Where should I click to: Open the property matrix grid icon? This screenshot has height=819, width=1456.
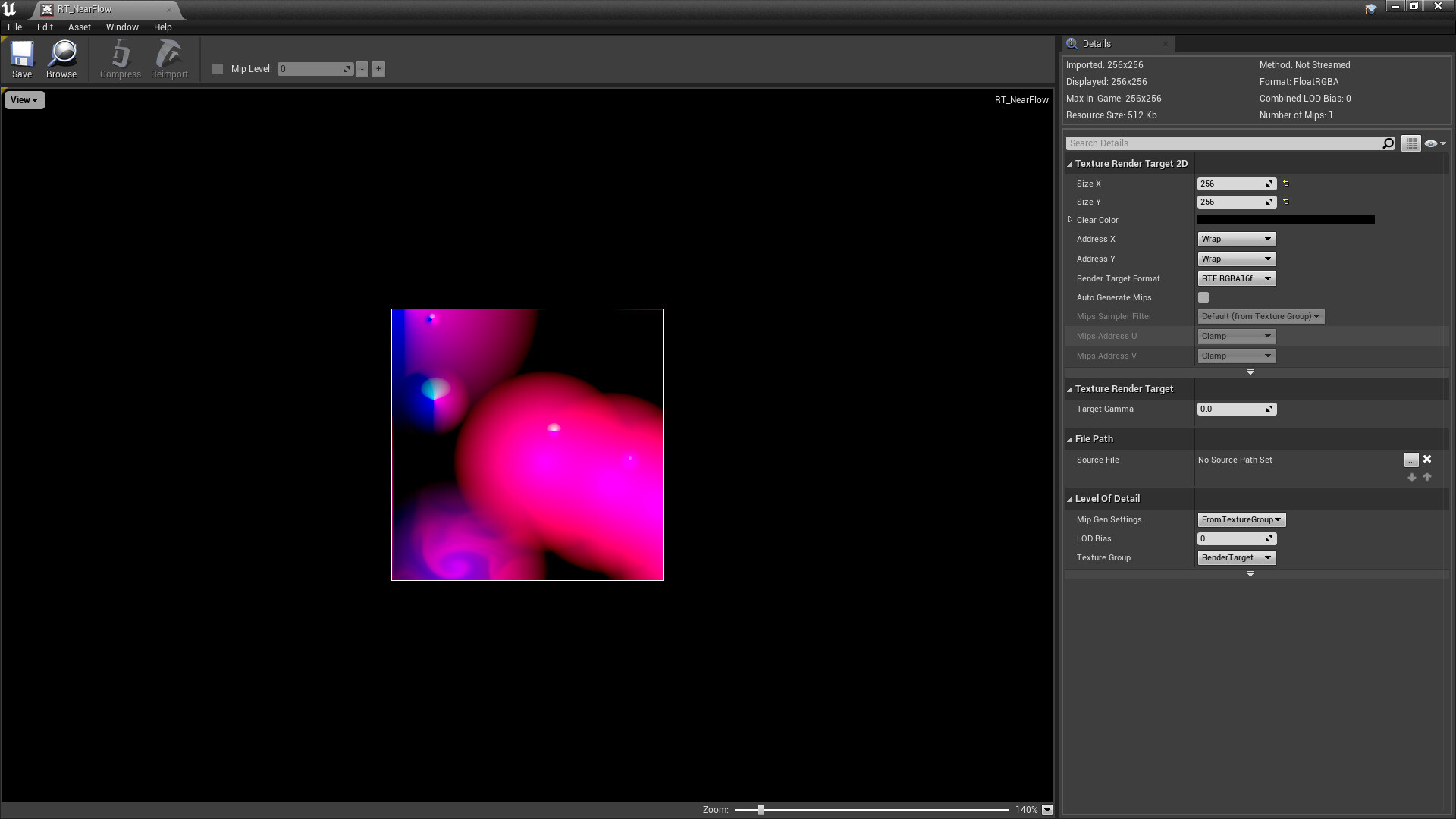(x=1410, y=143)
